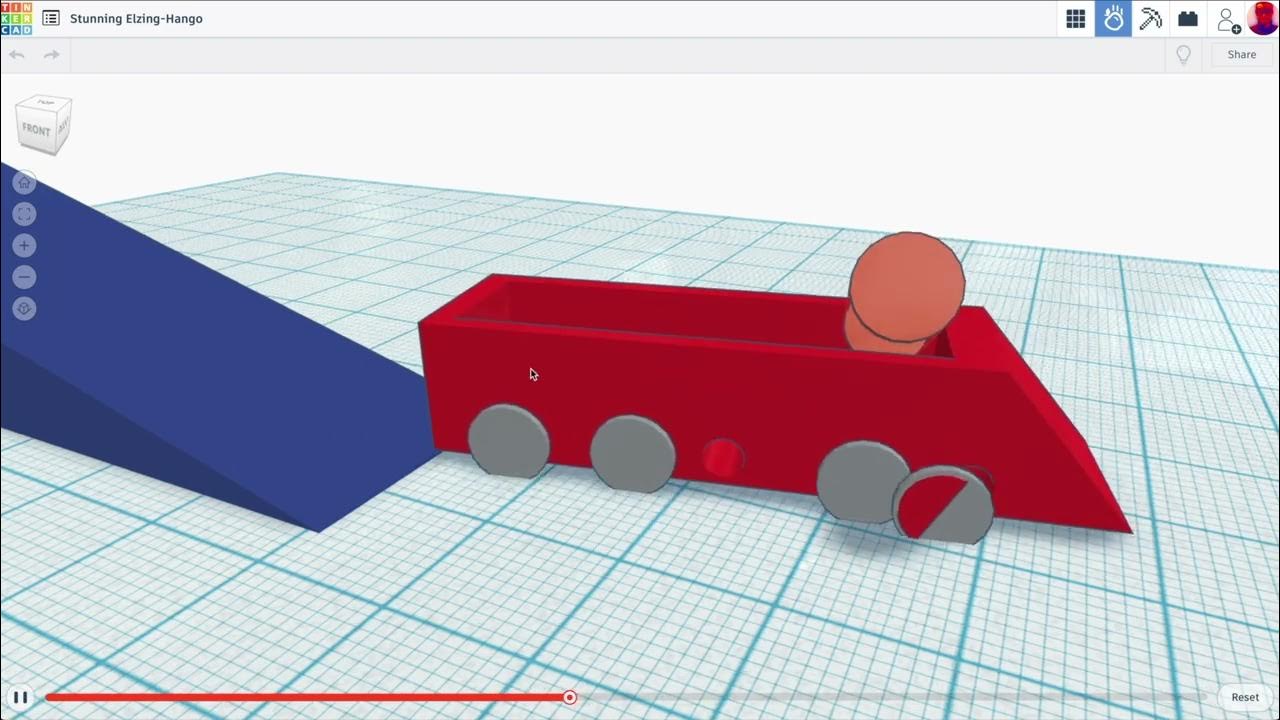Undo the last action
The width and height of the screenshot is (1280, 720).
17,55
